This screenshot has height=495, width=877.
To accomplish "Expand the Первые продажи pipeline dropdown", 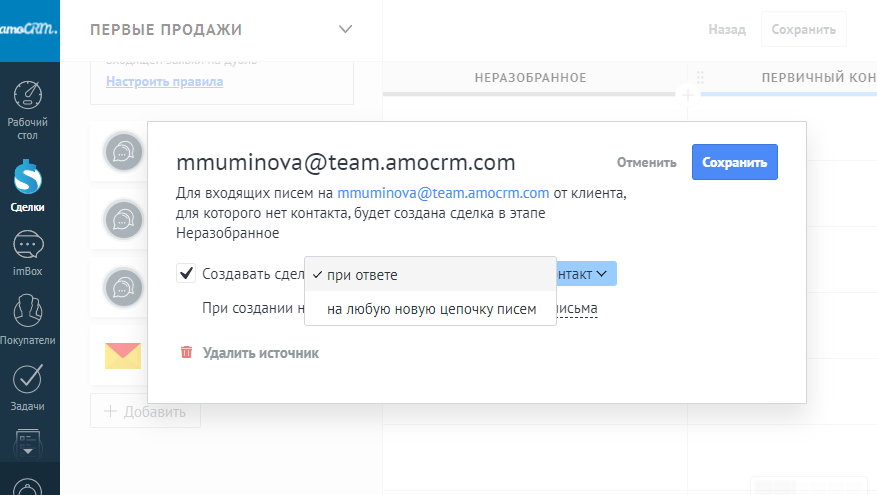I will [345, 30].
